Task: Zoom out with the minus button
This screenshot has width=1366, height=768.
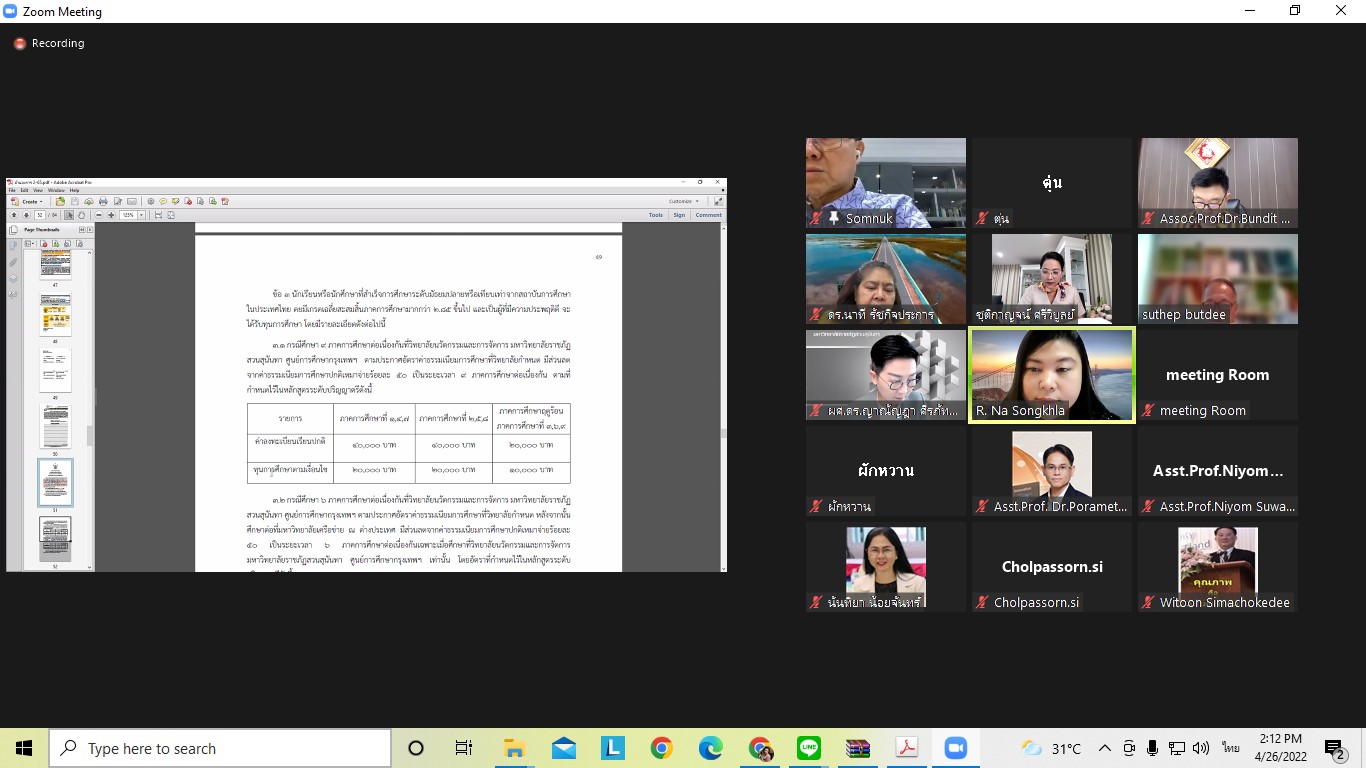Action: coord(98,215)
